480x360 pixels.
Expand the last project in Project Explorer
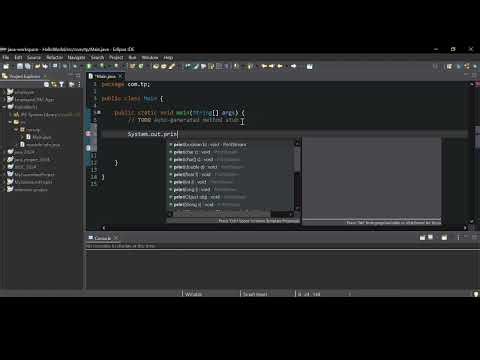coord(4,190)
